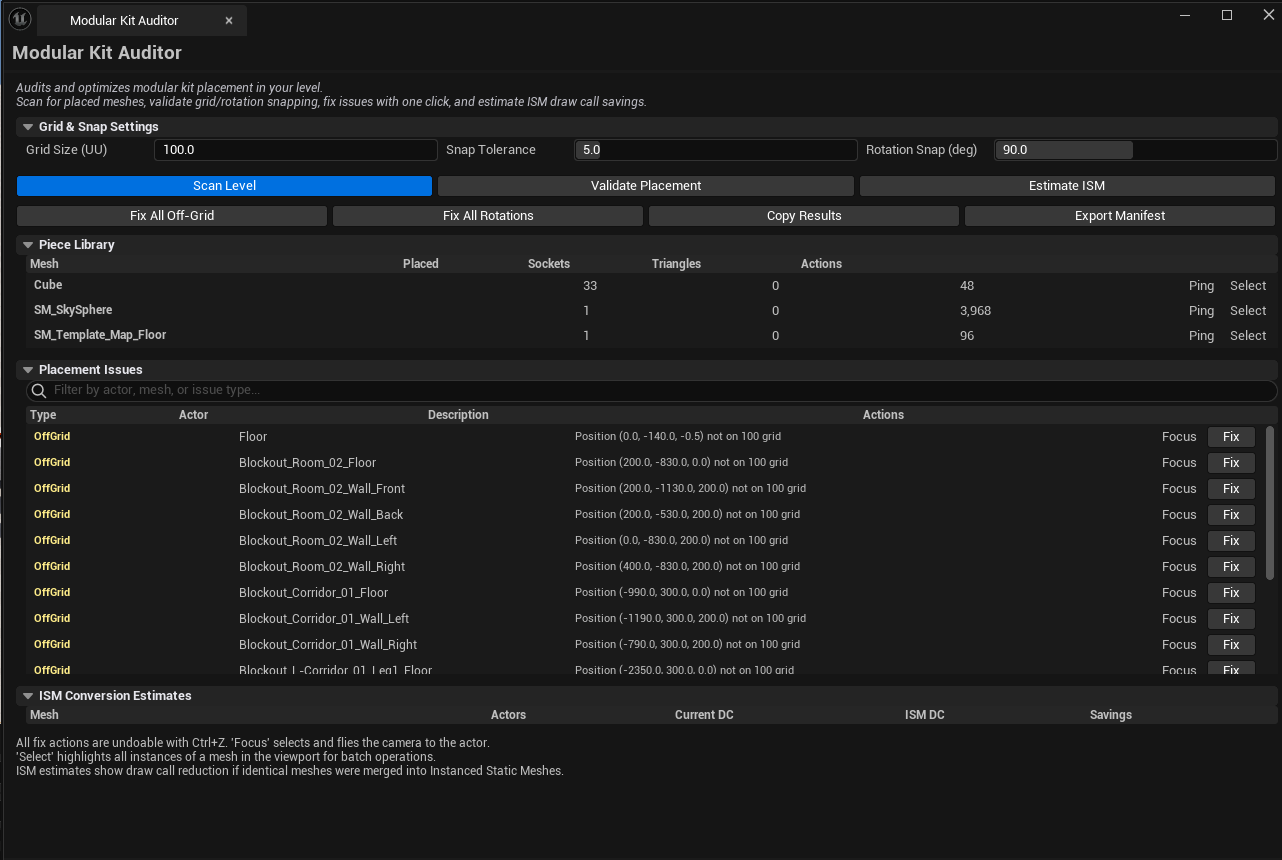The image size is (1282, 860).
Task: Click the Type column header in Placement Issues
Action: (x=43, y=415)
